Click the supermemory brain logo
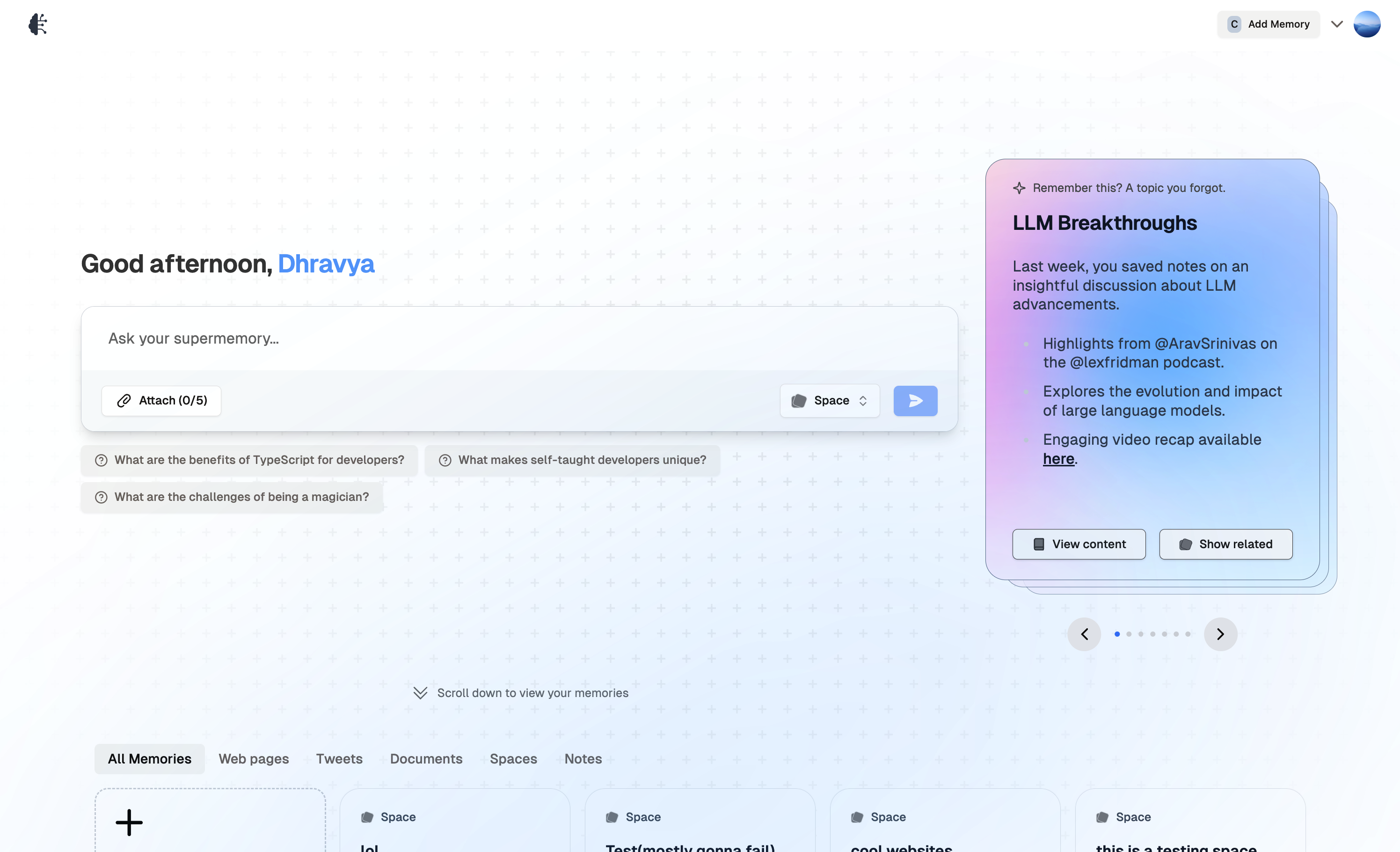1400x852 pixels. (x=37, y=24)
